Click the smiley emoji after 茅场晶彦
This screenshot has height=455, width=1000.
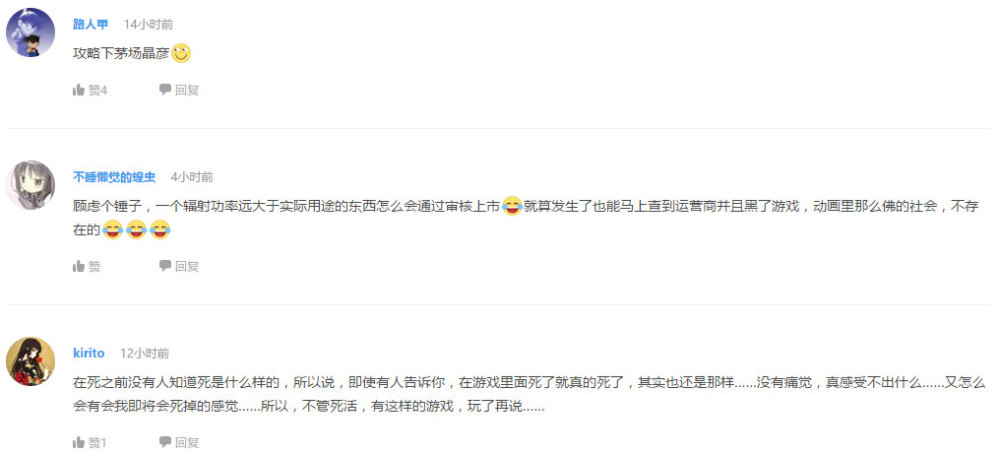[181, 54]
